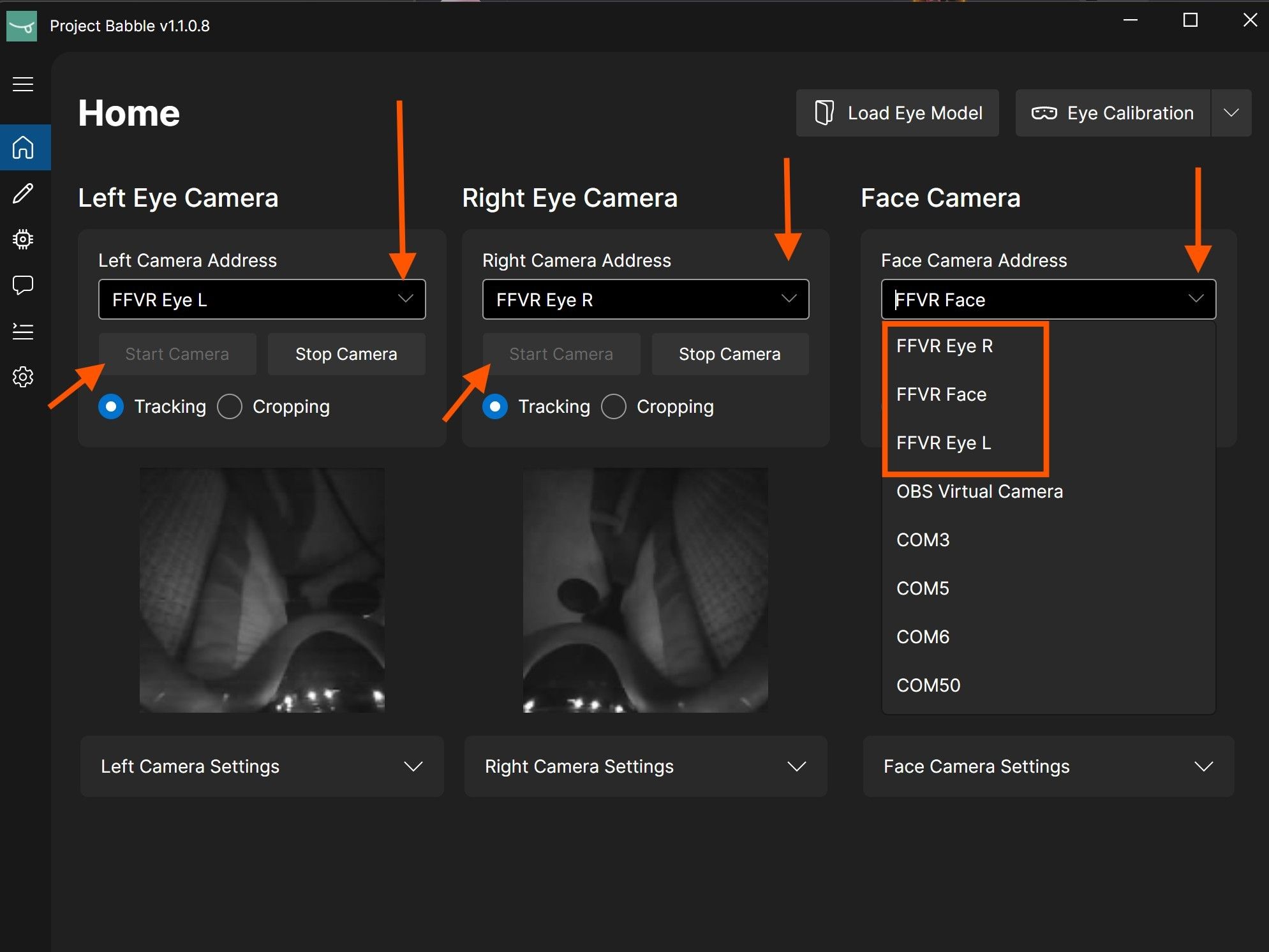Open the Eye Calibration dropdown chevron
Image resolution: width=1269 pixels, height=952 pixels.
(1231, 112)
